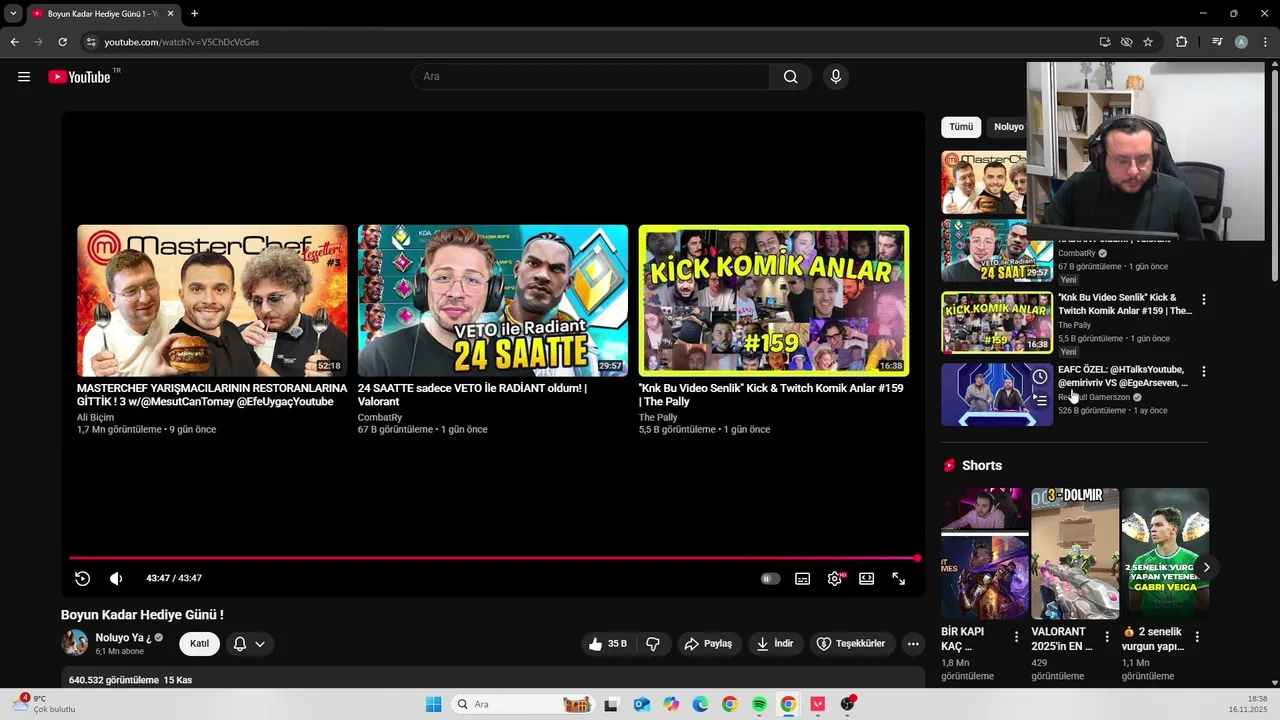Toggle subtitles/captions button

point(802,578)
